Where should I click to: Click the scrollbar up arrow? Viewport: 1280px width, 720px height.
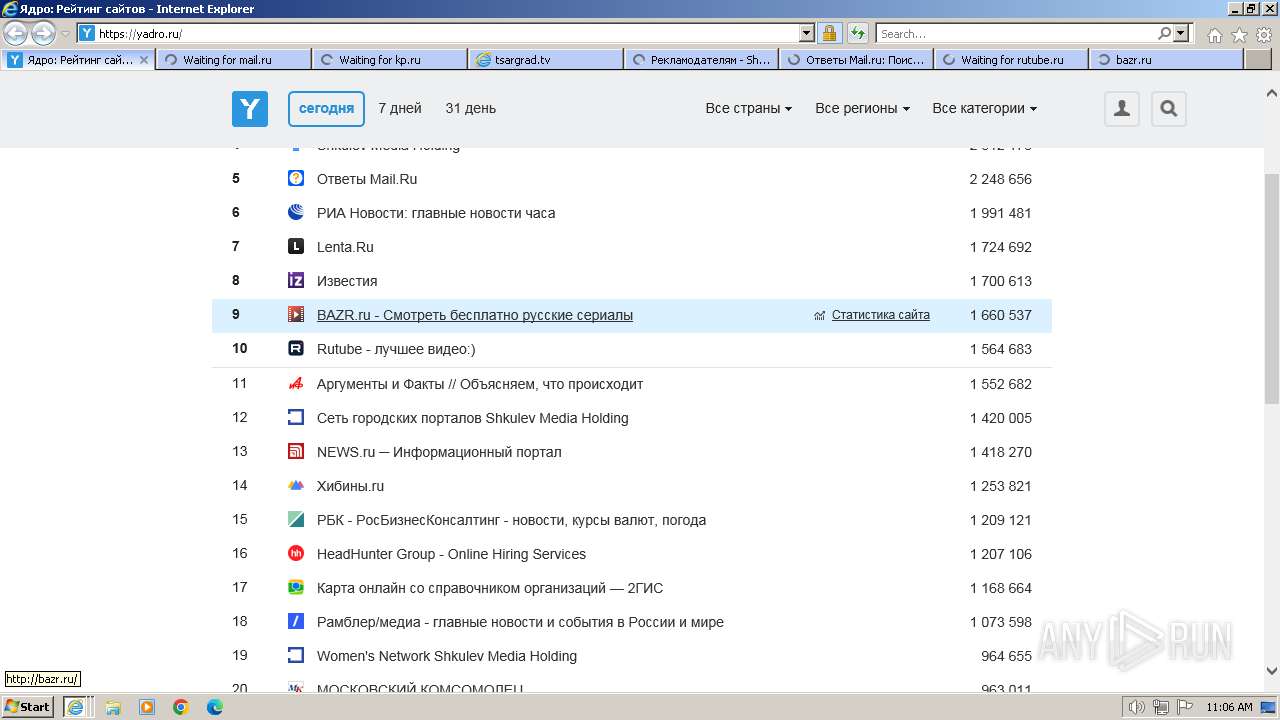pos(1272,93)
